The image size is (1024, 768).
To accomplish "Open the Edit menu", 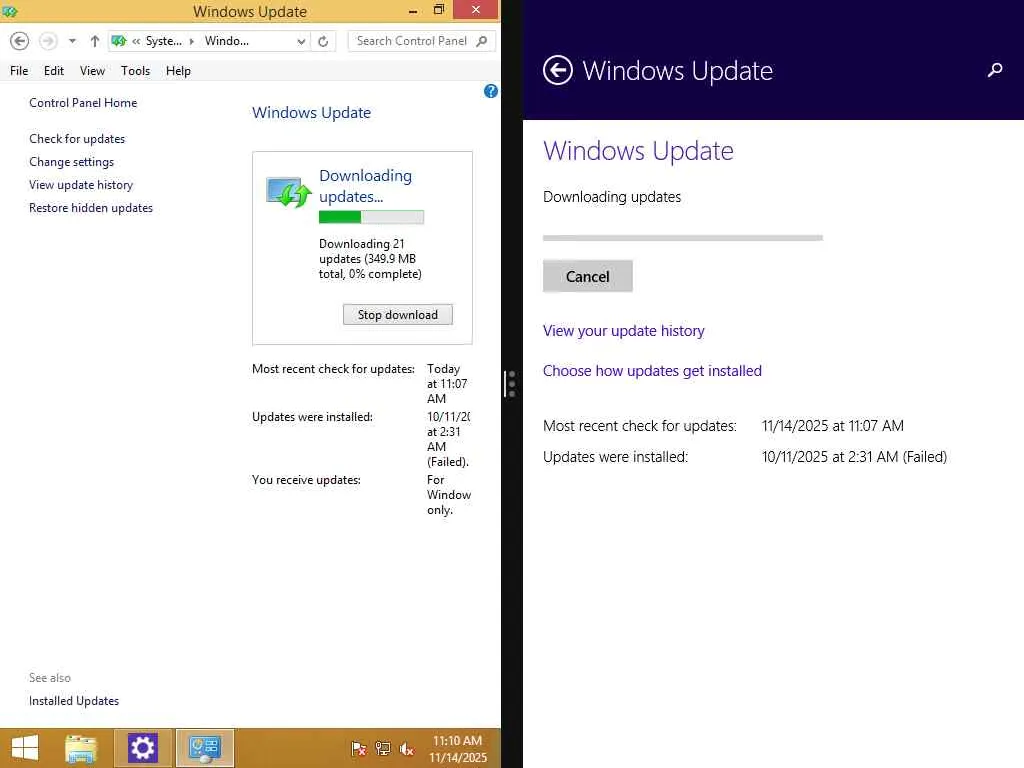I will [54, 71].
